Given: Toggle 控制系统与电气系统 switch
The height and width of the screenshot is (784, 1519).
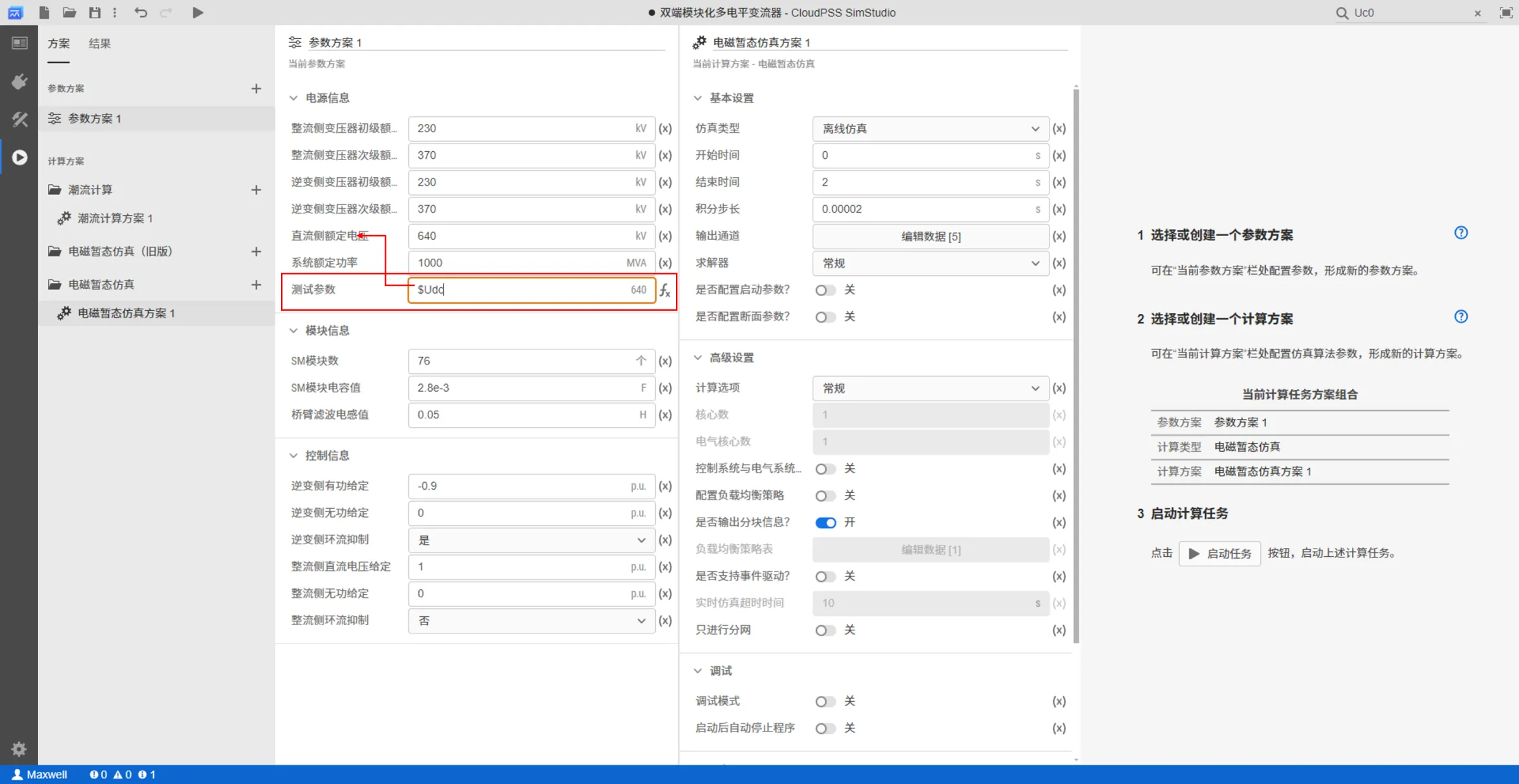Looking at the screenshot, I should 825,469.
